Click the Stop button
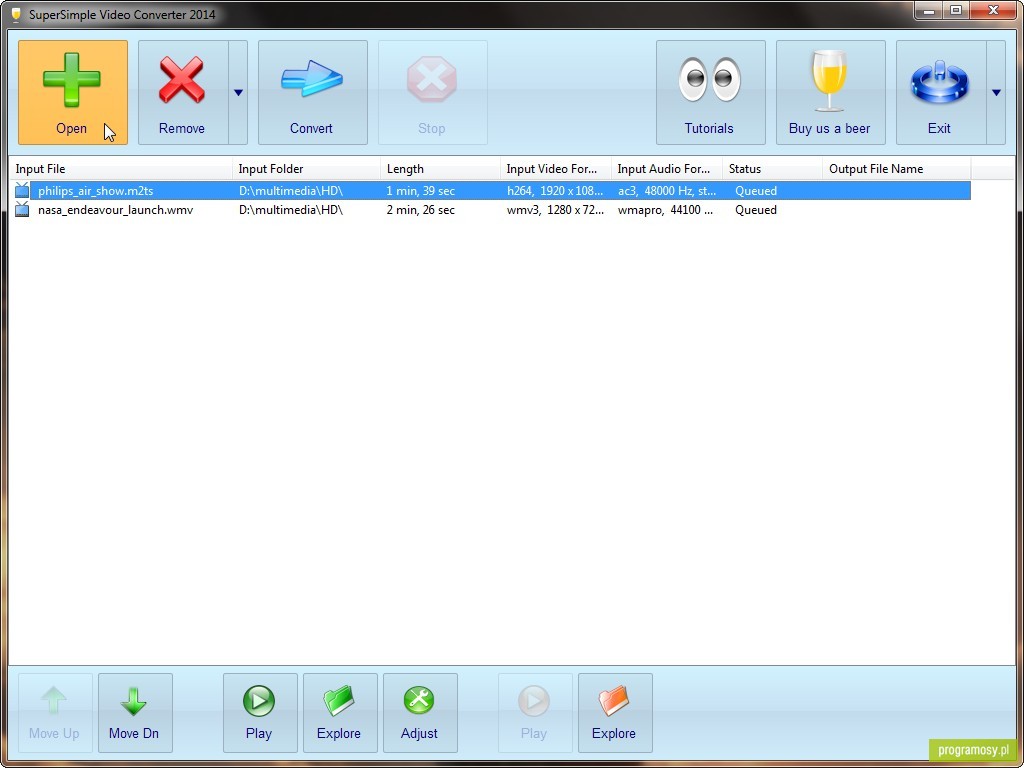This screenshot has width=1024, height=768. [x=432, y=92]
